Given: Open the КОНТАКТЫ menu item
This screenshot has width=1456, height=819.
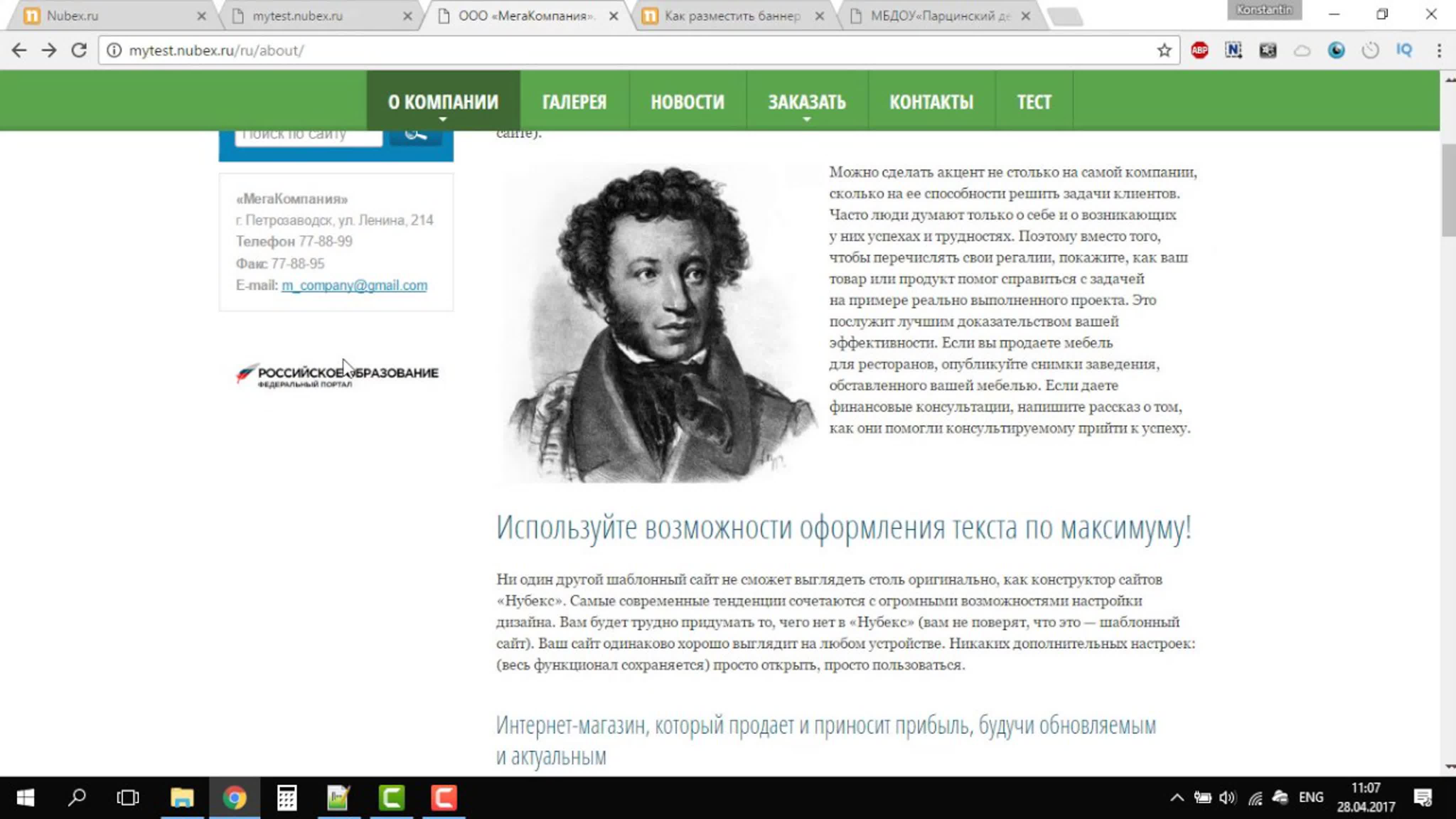Looking at the screenshot, I should pyautogui.click(x=931, y=101).
